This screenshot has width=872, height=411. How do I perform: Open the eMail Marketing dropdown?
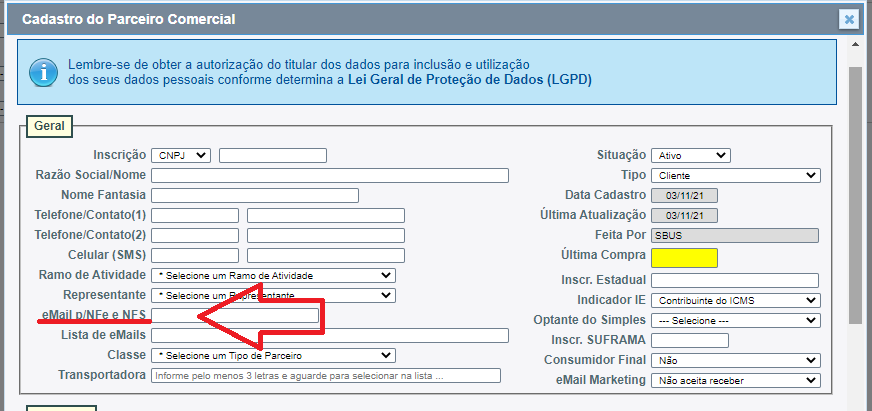pos(735,380)
